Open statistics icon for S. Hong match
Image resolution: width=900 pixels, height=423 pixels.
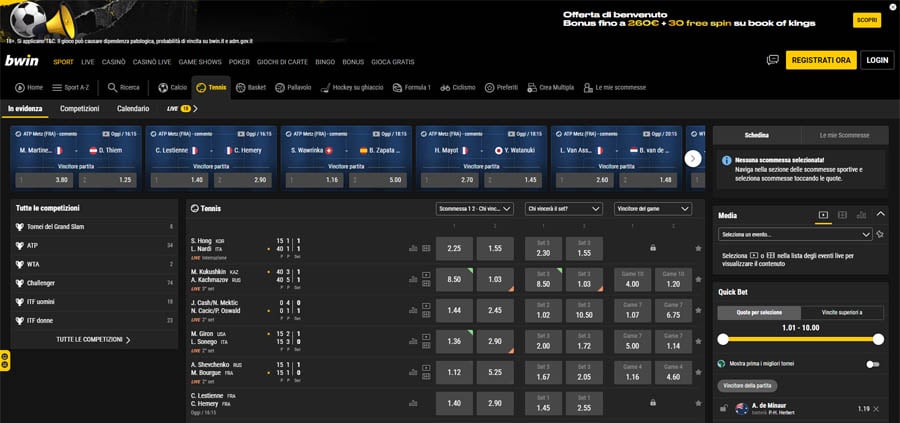413,249
